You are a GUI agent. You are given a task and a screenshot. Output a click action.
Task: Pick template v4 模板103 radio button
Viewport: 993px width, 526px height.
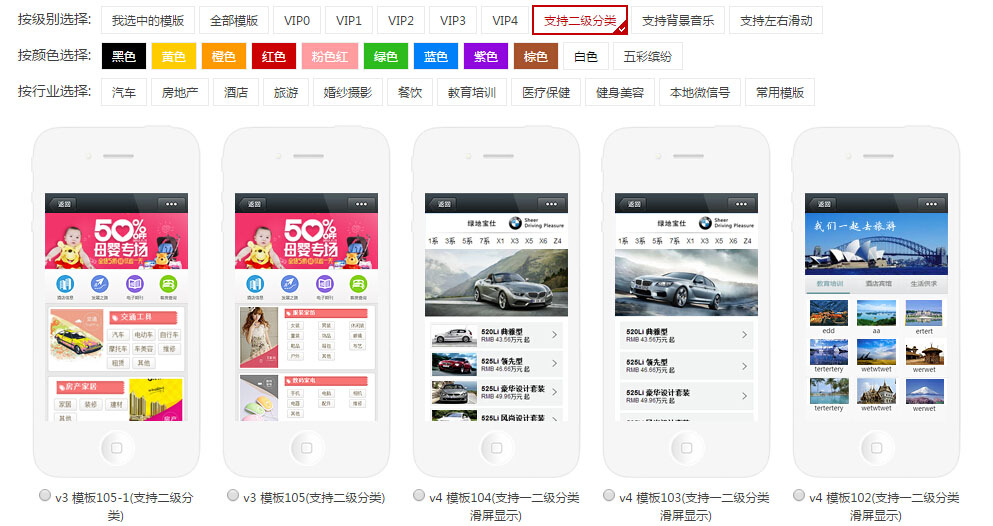click(608, 495)
